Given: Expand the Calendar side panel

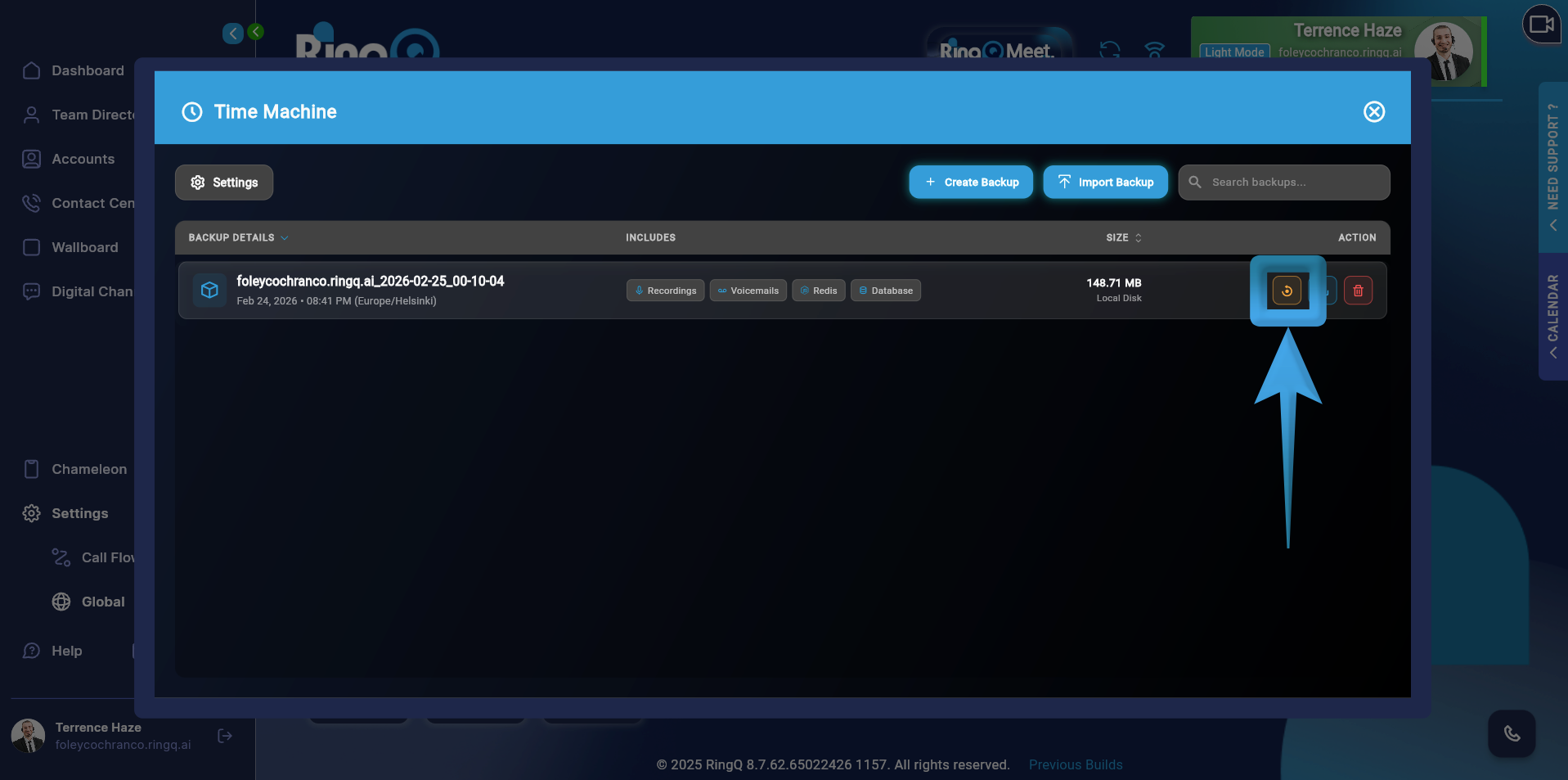Looking at the screenshot, I should coord(1552,317).
